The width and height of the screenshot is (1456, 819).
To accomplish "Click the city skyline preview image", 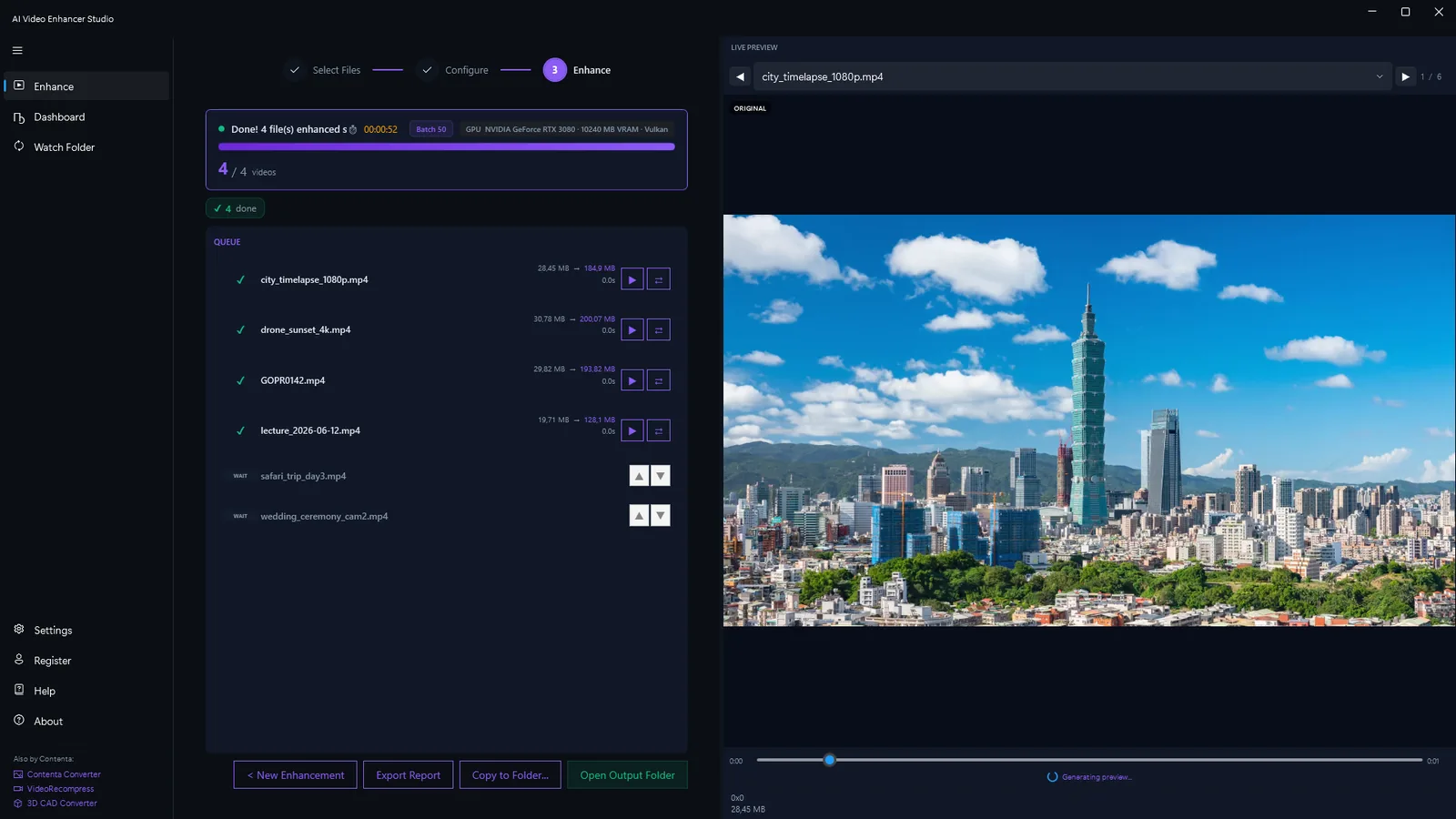I will coord(1089,420).
